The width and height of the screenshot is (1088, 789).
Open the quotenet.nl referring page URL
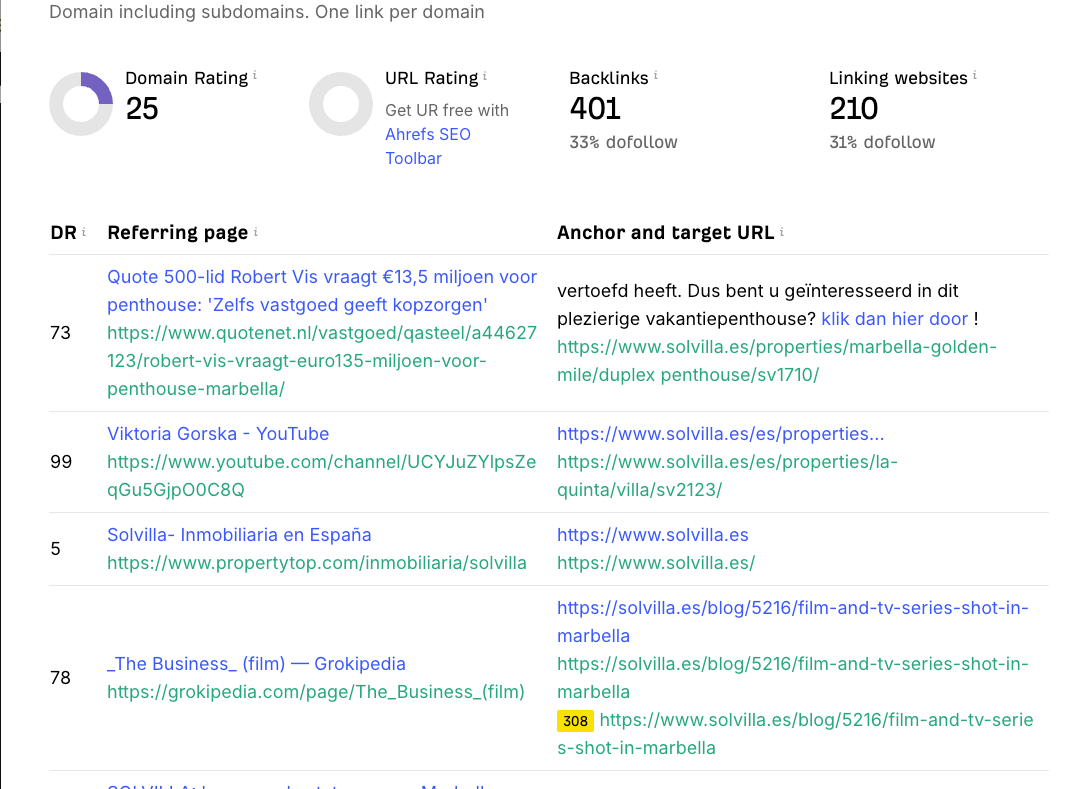322,361
